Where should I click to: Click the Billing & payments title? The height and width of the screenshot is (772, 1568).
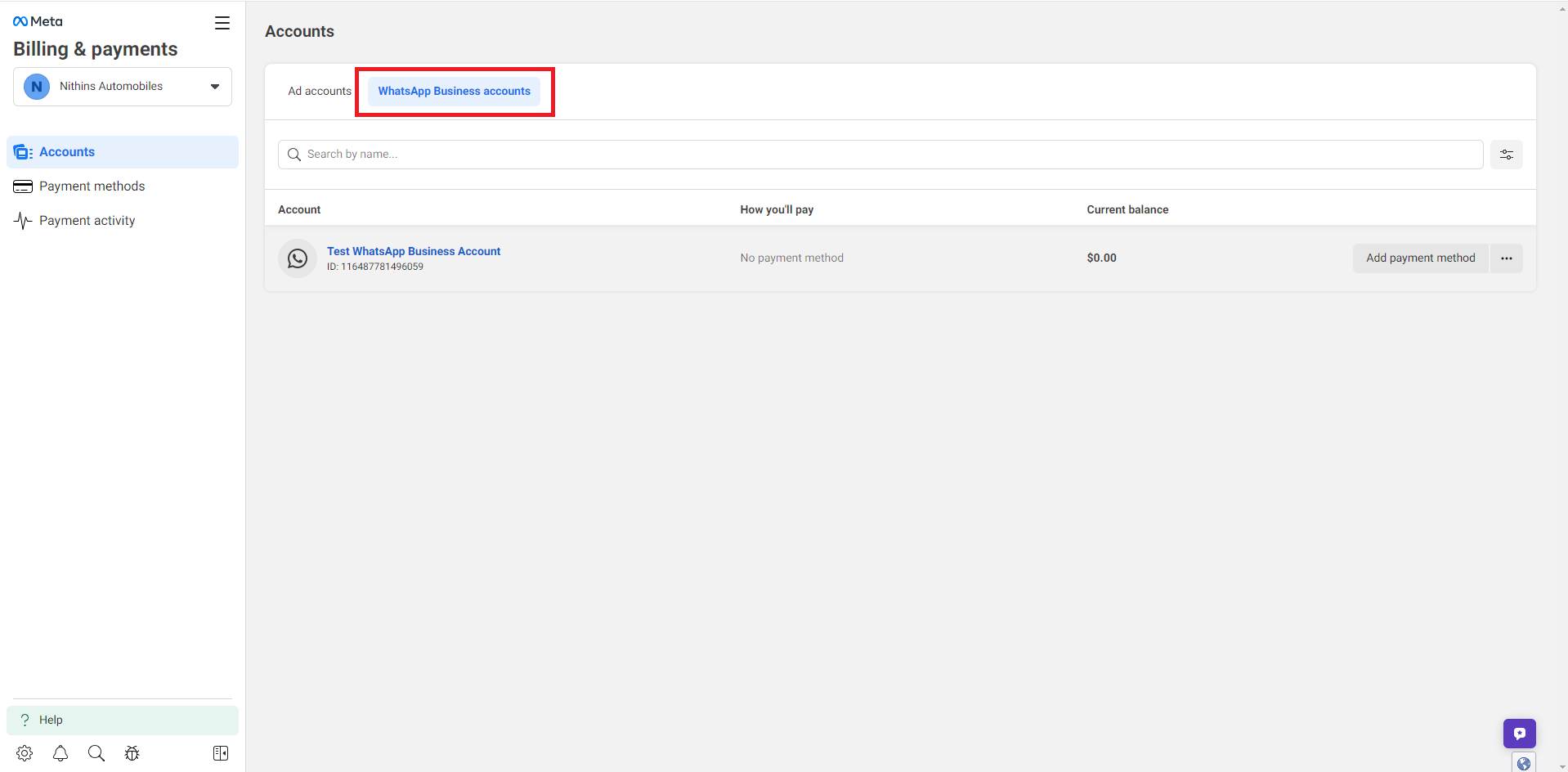[95, 49]
